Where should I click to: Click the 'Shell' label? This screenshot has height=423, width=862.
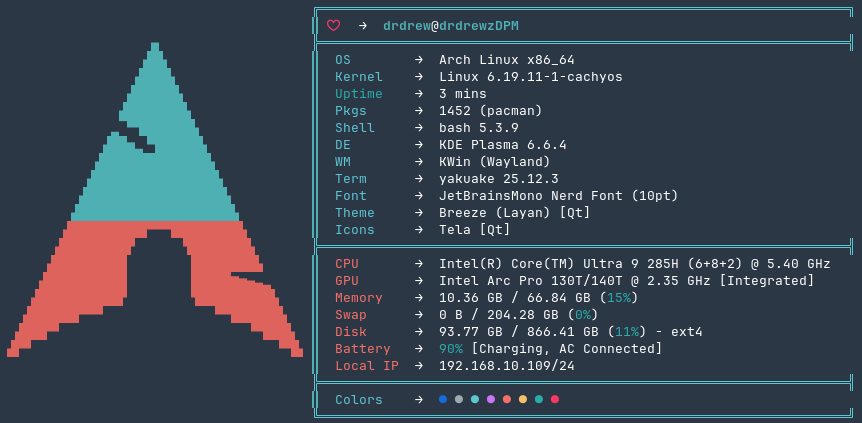pos(355,128)
